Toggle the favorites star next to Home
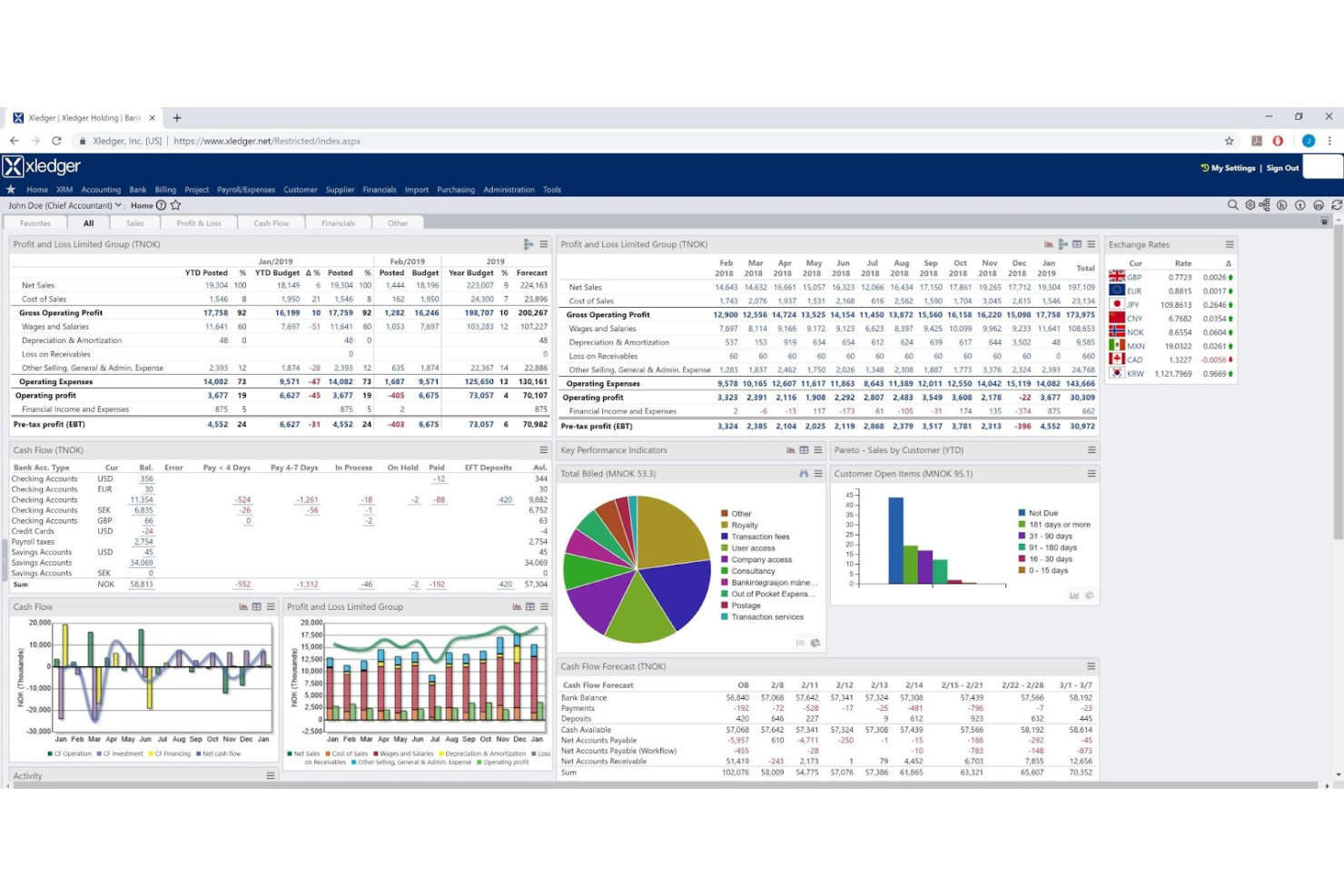Screen dimensions: 1344x896 (175, 205)
